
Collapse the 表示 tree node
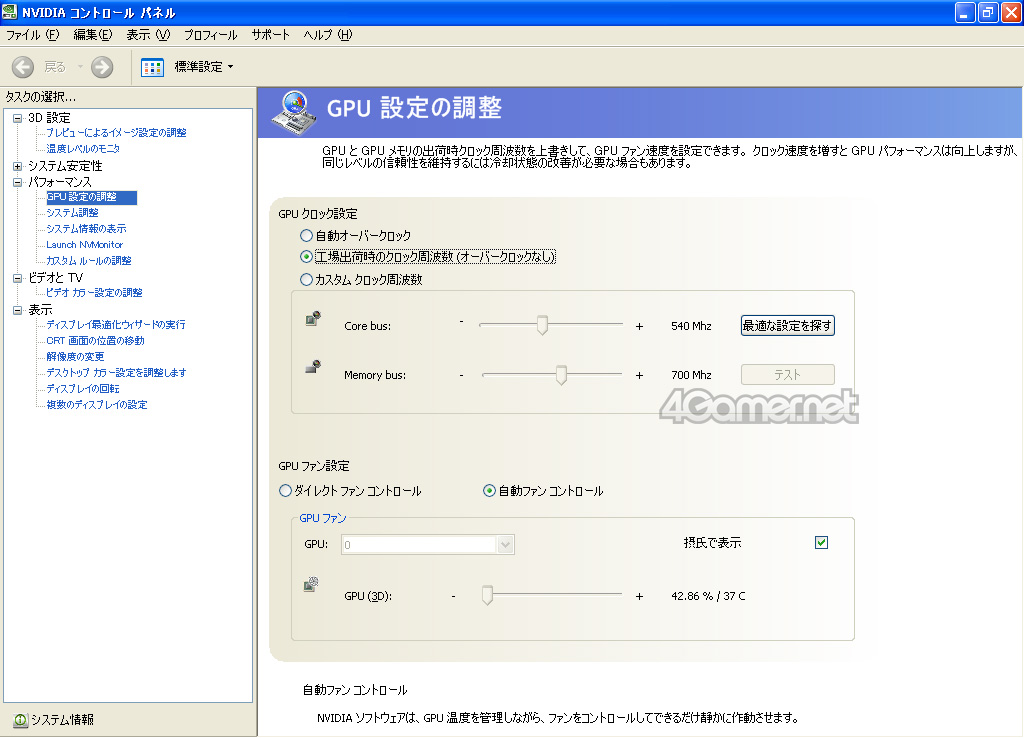[x=18, y=310]
